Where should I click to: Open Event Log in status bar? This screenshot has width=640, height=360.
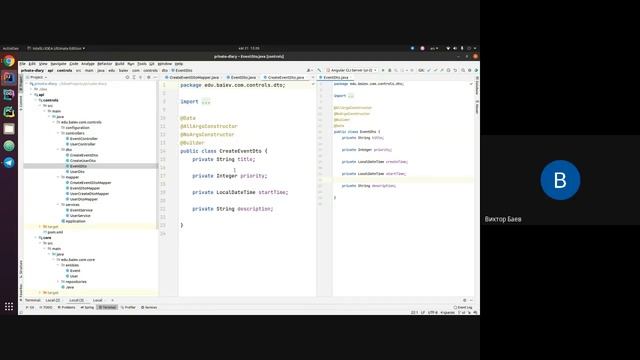(463, 307)
